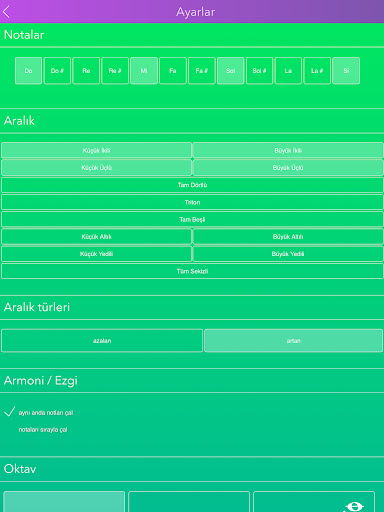
Task: Toggle the Sol note button
Action: 231,71
